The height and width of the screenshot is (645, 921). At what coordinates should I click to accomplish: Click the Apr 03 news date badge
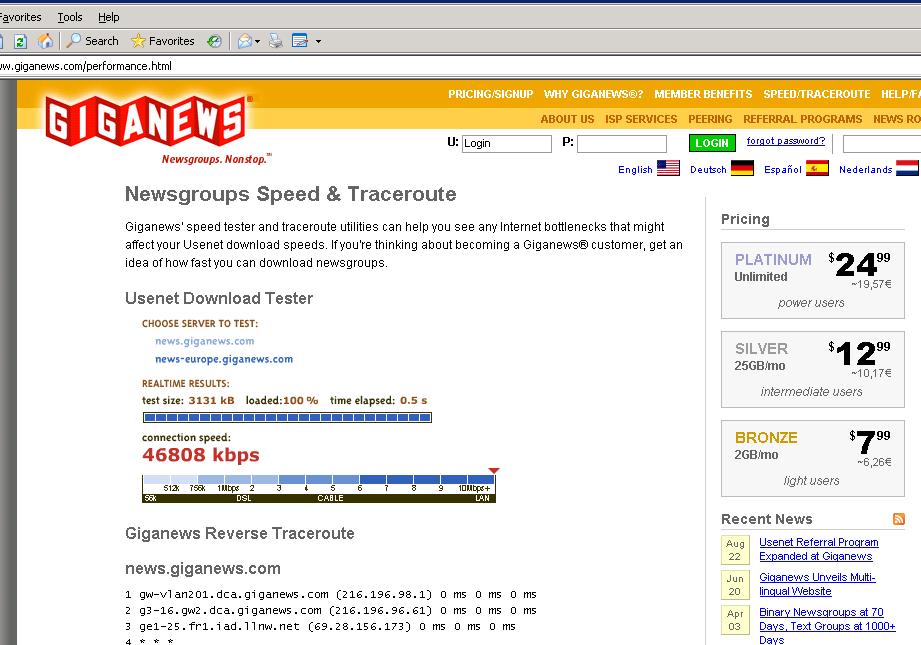[735, 619]
